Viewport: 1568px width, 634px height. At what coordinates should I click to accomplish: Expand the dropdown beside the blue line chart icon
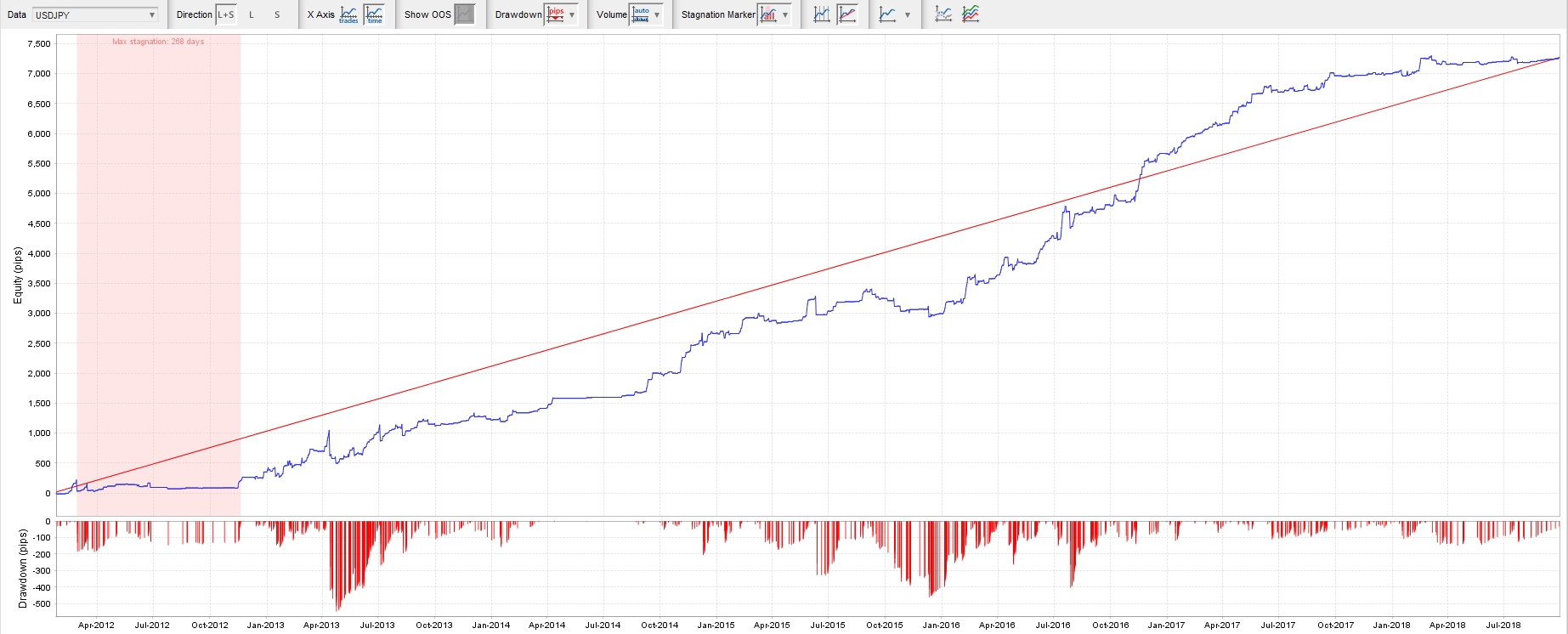coord(908,14)
